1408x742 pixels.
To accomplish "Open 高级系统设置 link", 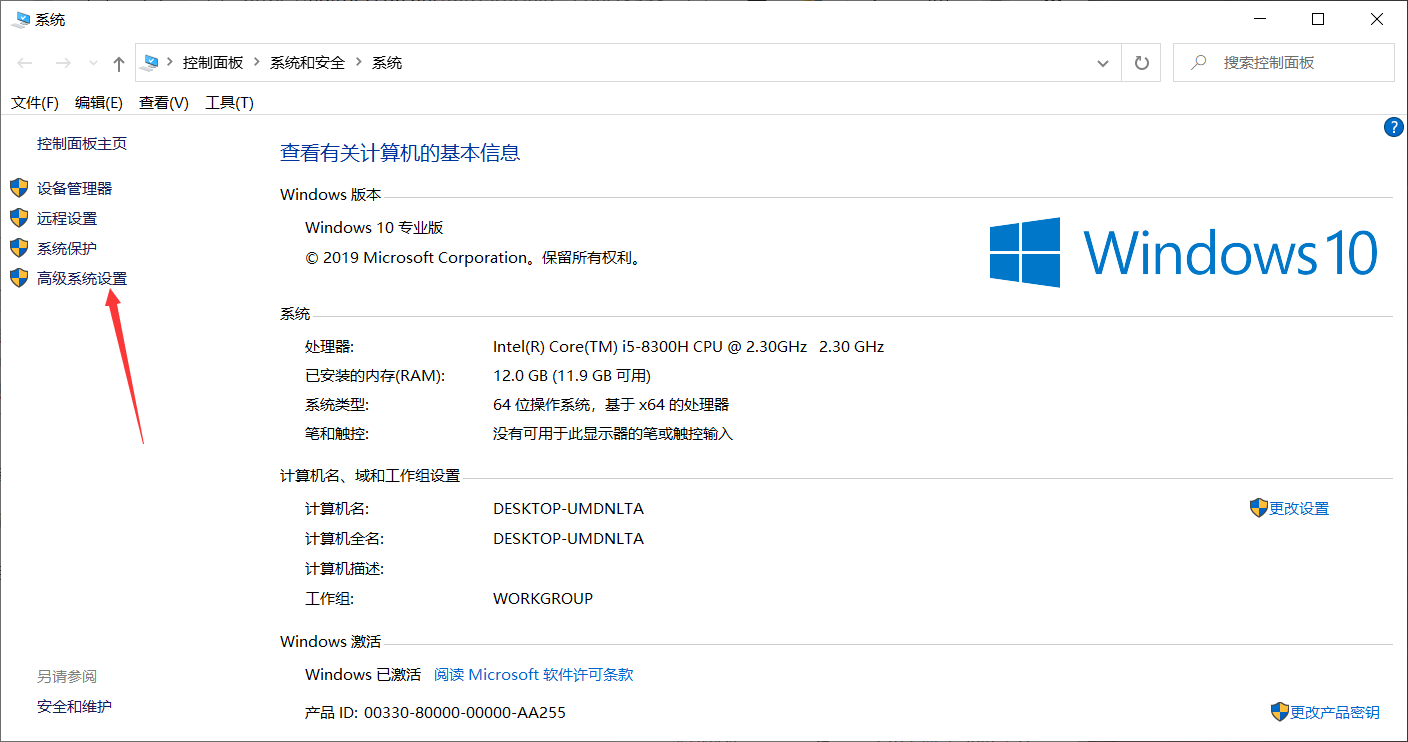I will tap(82, 278).
